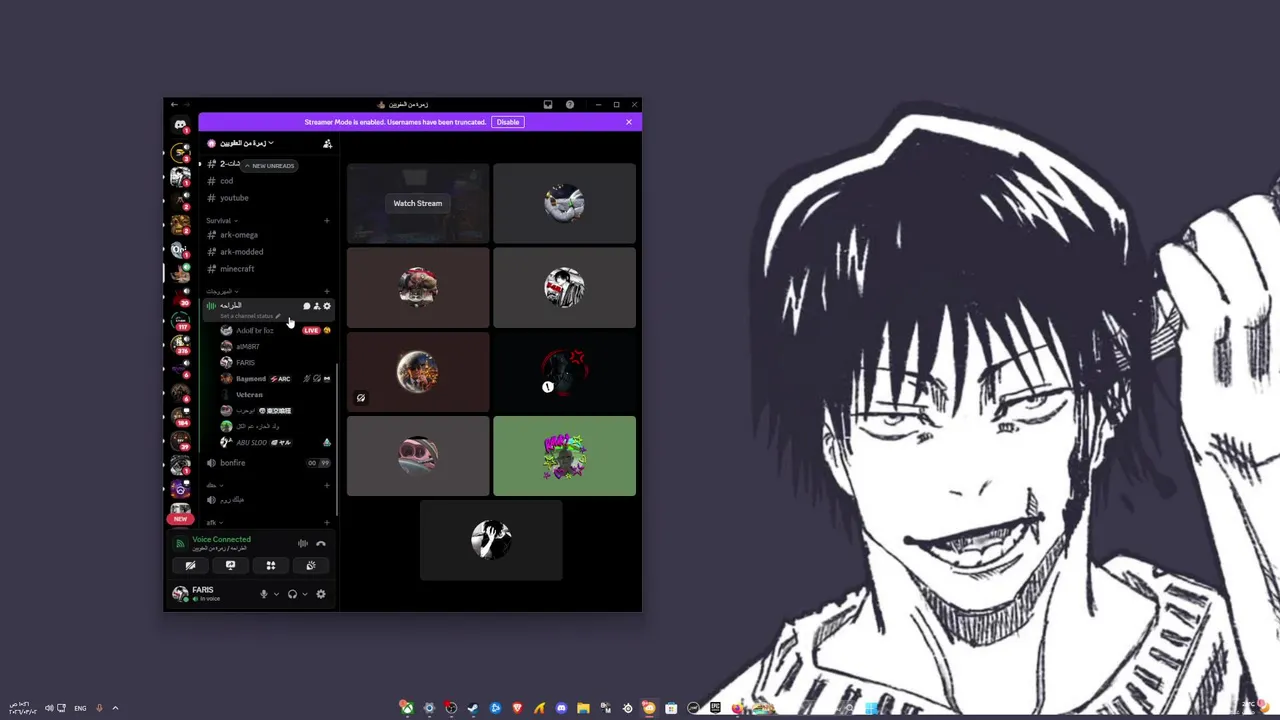Image resolution: width=1280 pixels, height=720 pixels.
Task: Channel list scrollbar in Discord sidebar
Action: 337,440
